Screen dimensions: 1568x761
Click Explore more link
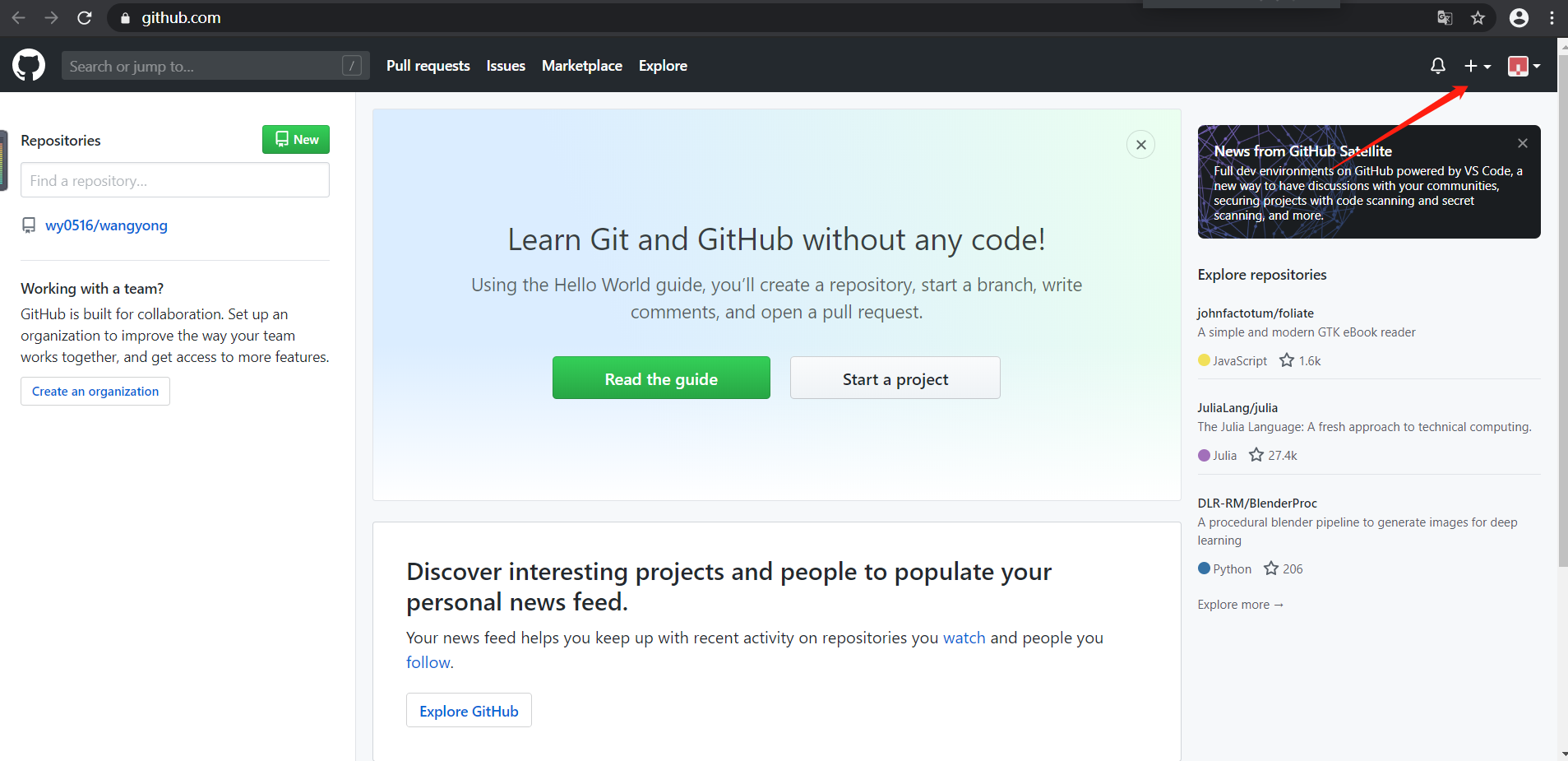pyautogui.click(x=1240, y=605)
